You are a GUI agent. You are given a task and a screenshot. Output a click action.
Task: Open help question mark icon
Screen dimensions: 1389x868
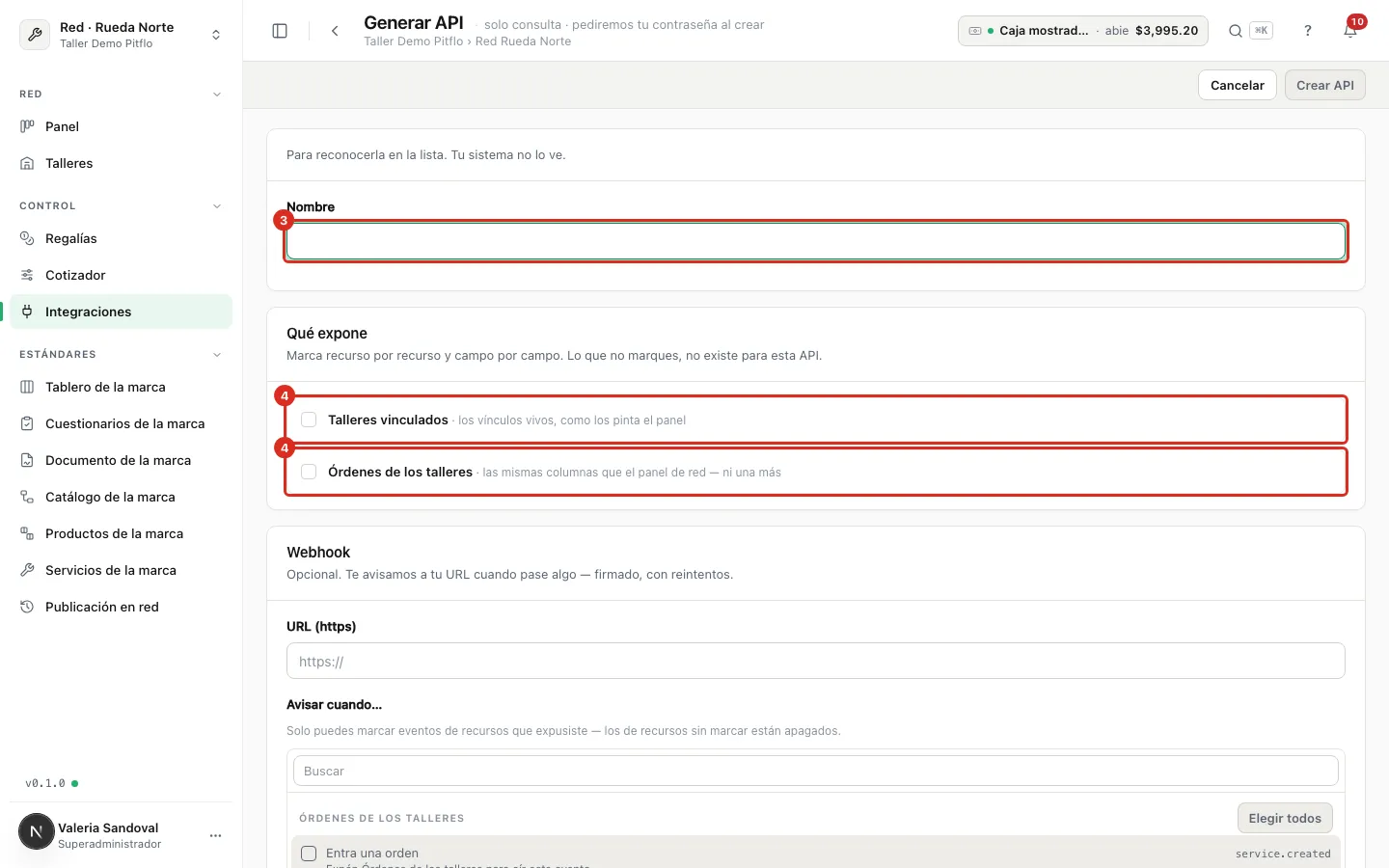(1308, 31)
